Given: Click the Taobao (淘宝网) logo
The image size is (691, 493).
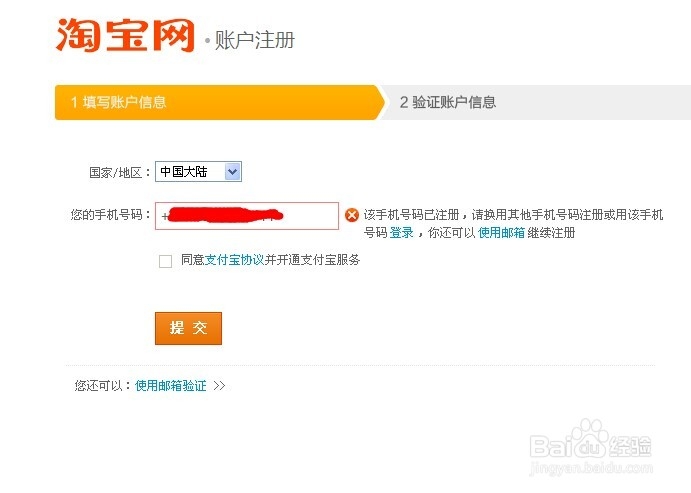Looking at the screenshot, I should 125,35.
